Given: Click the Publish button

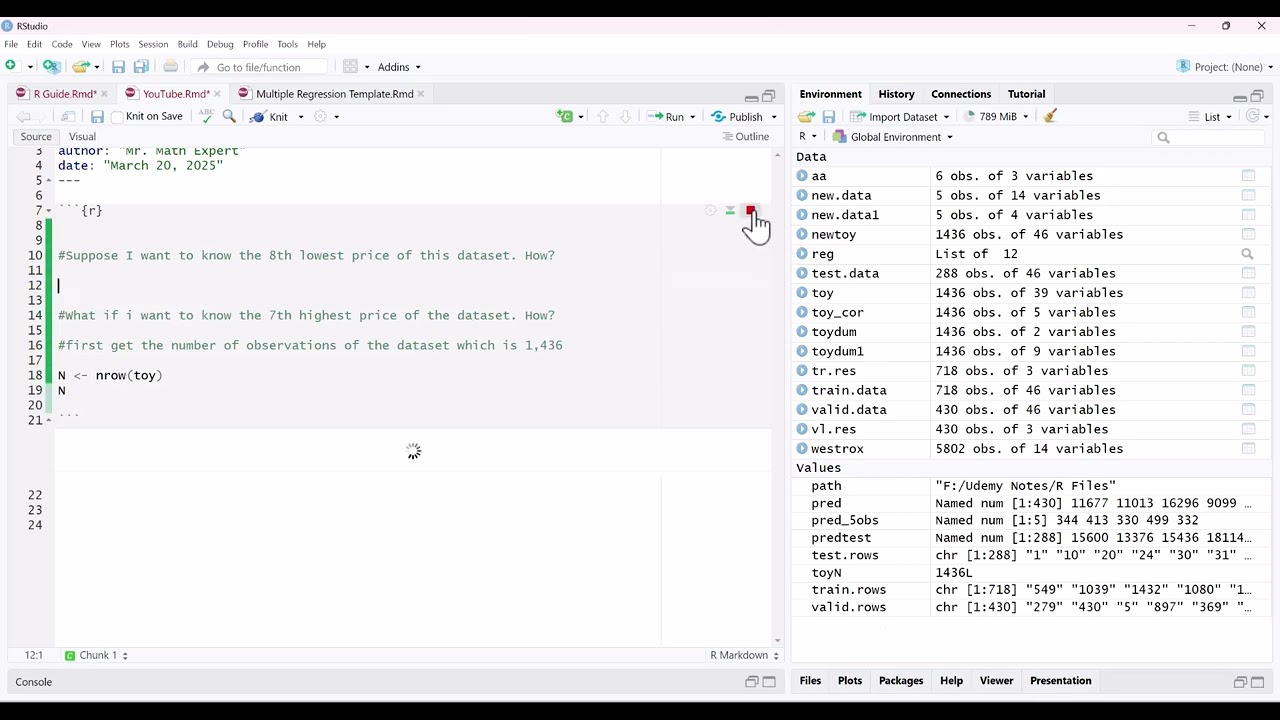Looking at the screenshot, I should (x=737, y=117).
